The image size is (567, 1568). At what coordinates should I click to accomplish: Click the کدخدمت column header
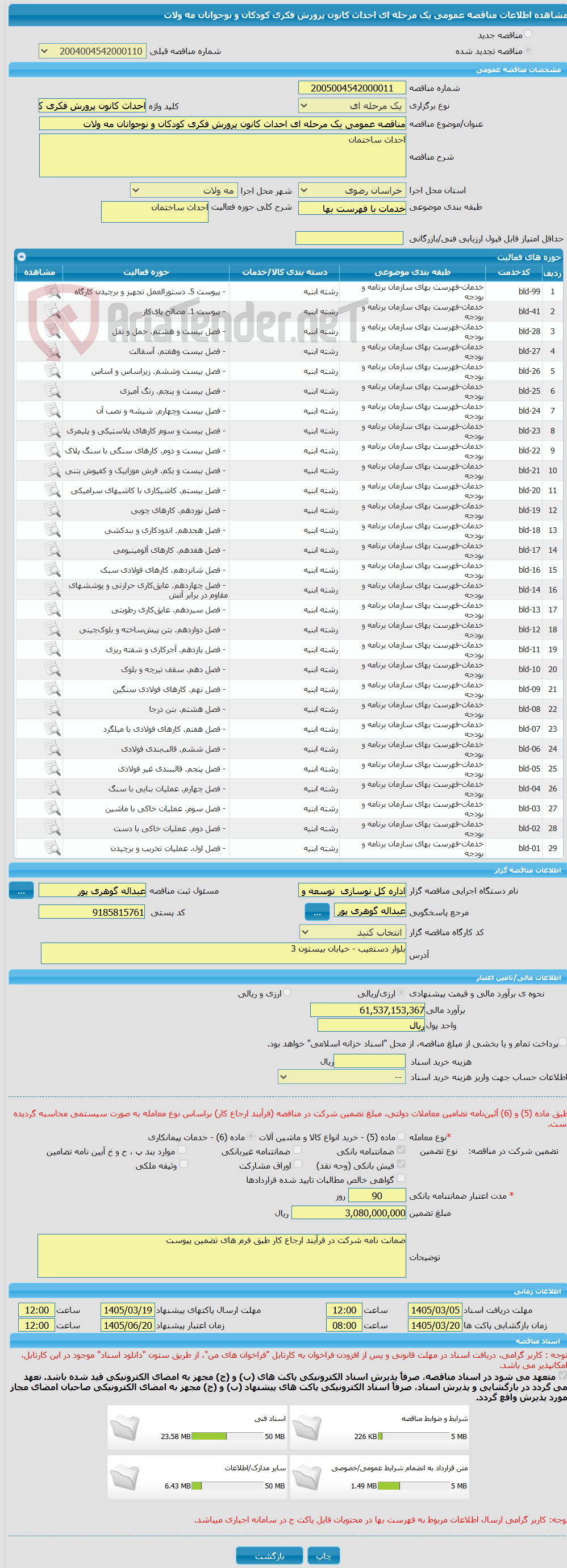pos(514,272)
